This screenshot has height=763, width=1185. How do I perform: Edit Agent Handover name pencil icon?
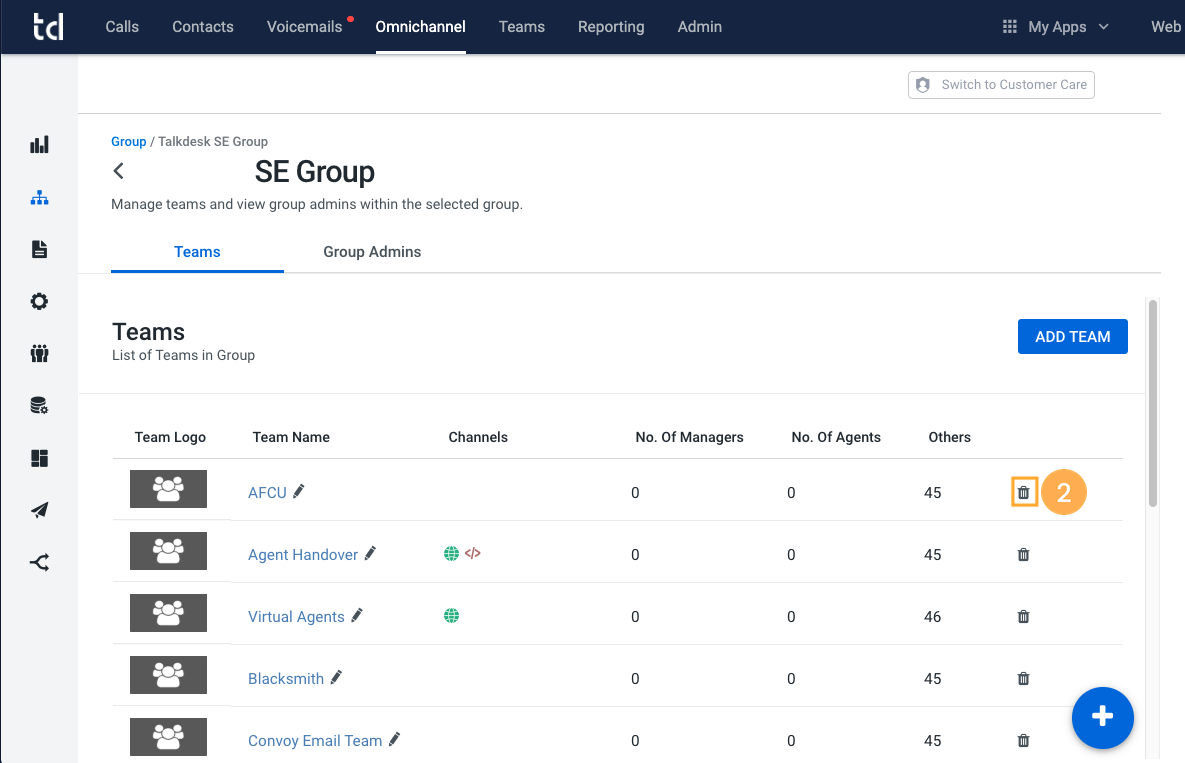[x=370, y=553]
